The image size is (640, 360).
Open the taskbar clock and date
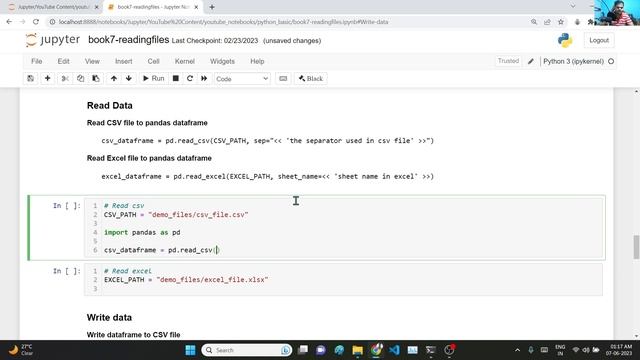click(x=619, y=350)
